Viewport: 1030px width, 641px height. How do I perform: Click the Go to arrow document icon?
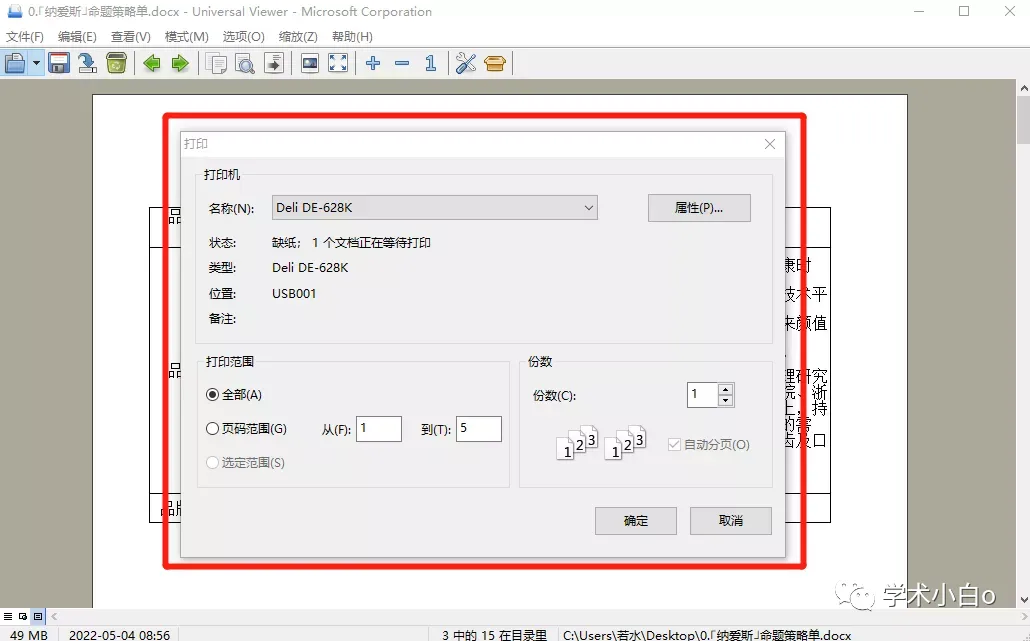pyautogui.click(x=274, y=63)
